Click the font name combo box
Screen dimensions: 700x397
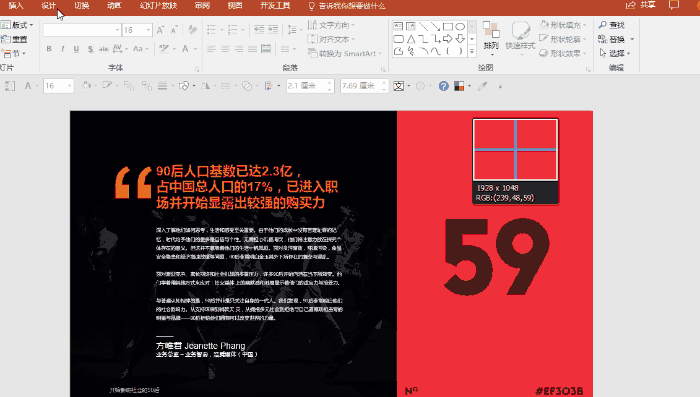pos(82,30)
